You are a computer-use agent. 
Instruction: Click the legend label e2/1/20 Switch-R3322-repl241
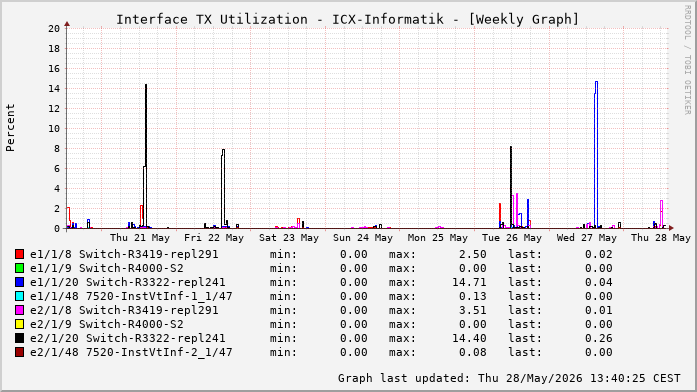point(128,338)
